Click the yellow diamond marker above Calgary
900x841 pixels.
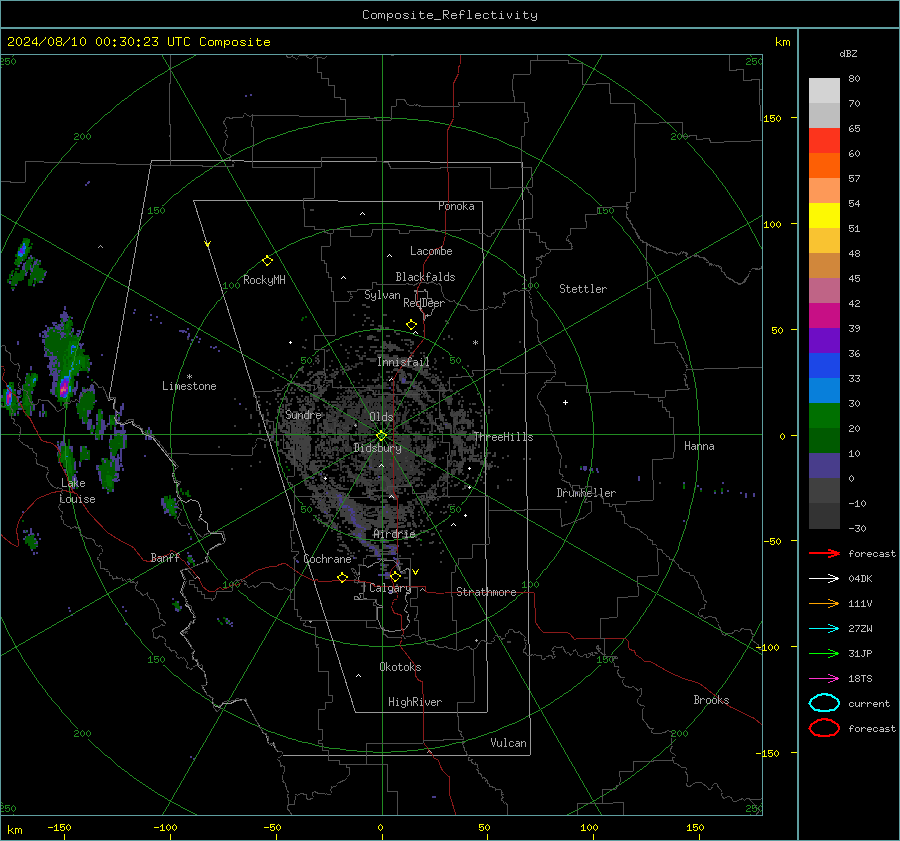pyautogui.click(x=395, y=576)
